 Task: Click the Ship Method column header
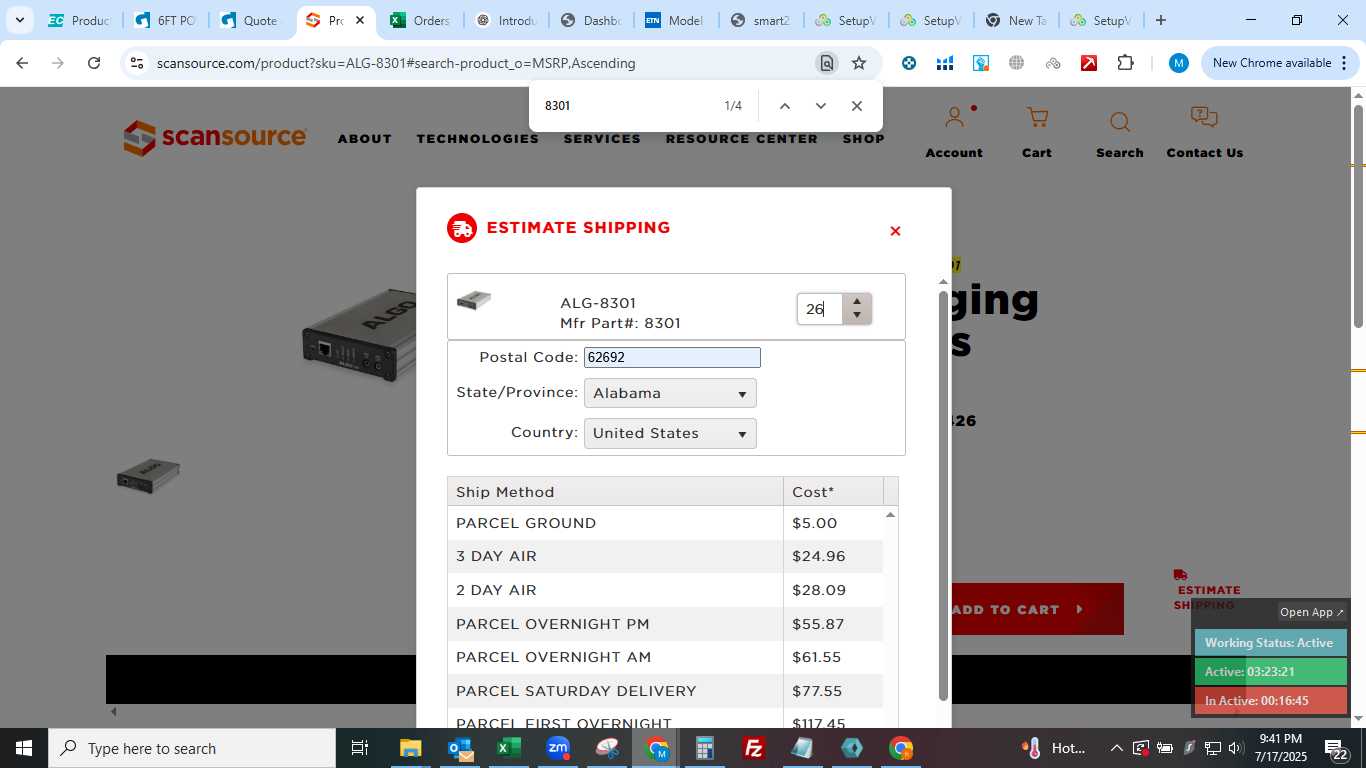point(615,491)
